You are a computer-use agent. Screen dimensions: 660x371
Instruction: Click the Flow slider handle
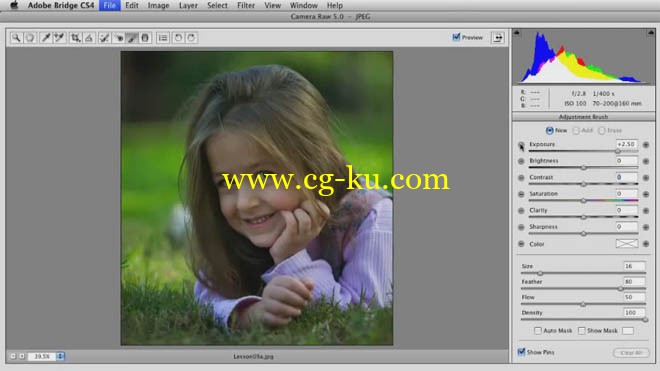[583, 304]
